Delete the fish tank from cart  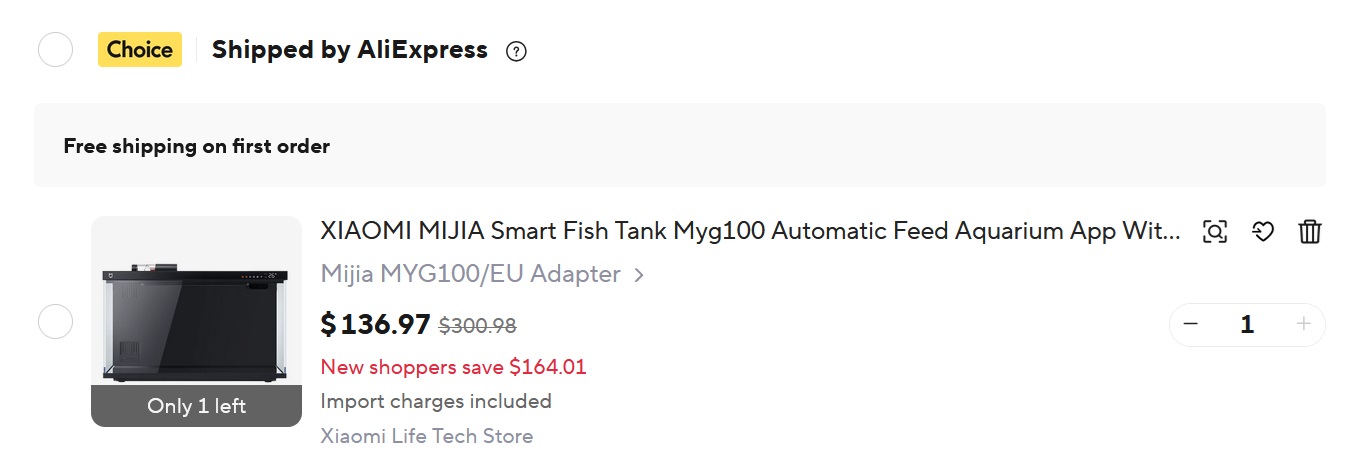tap(1310, 232)
